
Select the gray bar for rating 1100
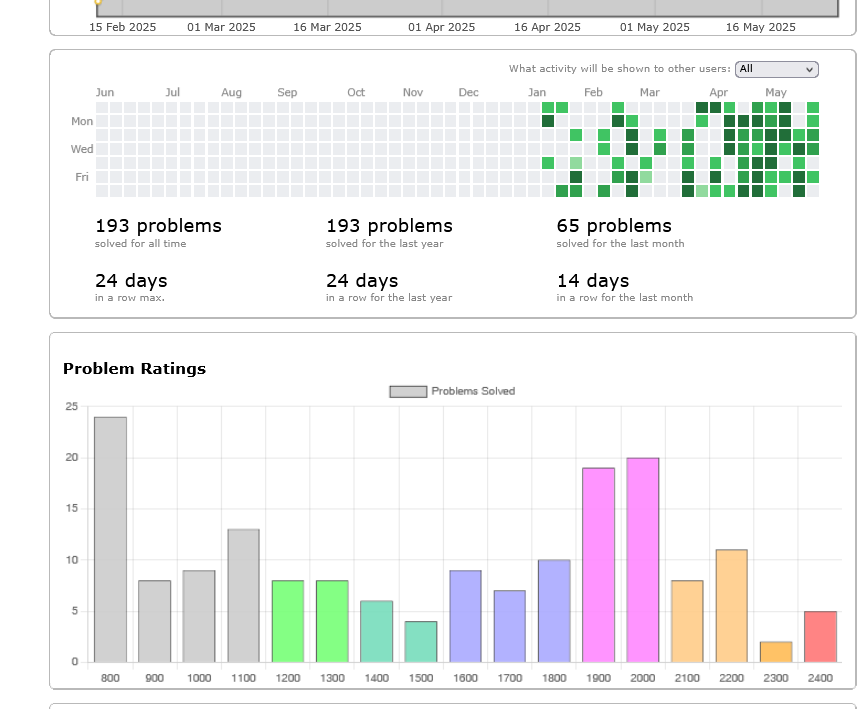[x=244, y=595]
